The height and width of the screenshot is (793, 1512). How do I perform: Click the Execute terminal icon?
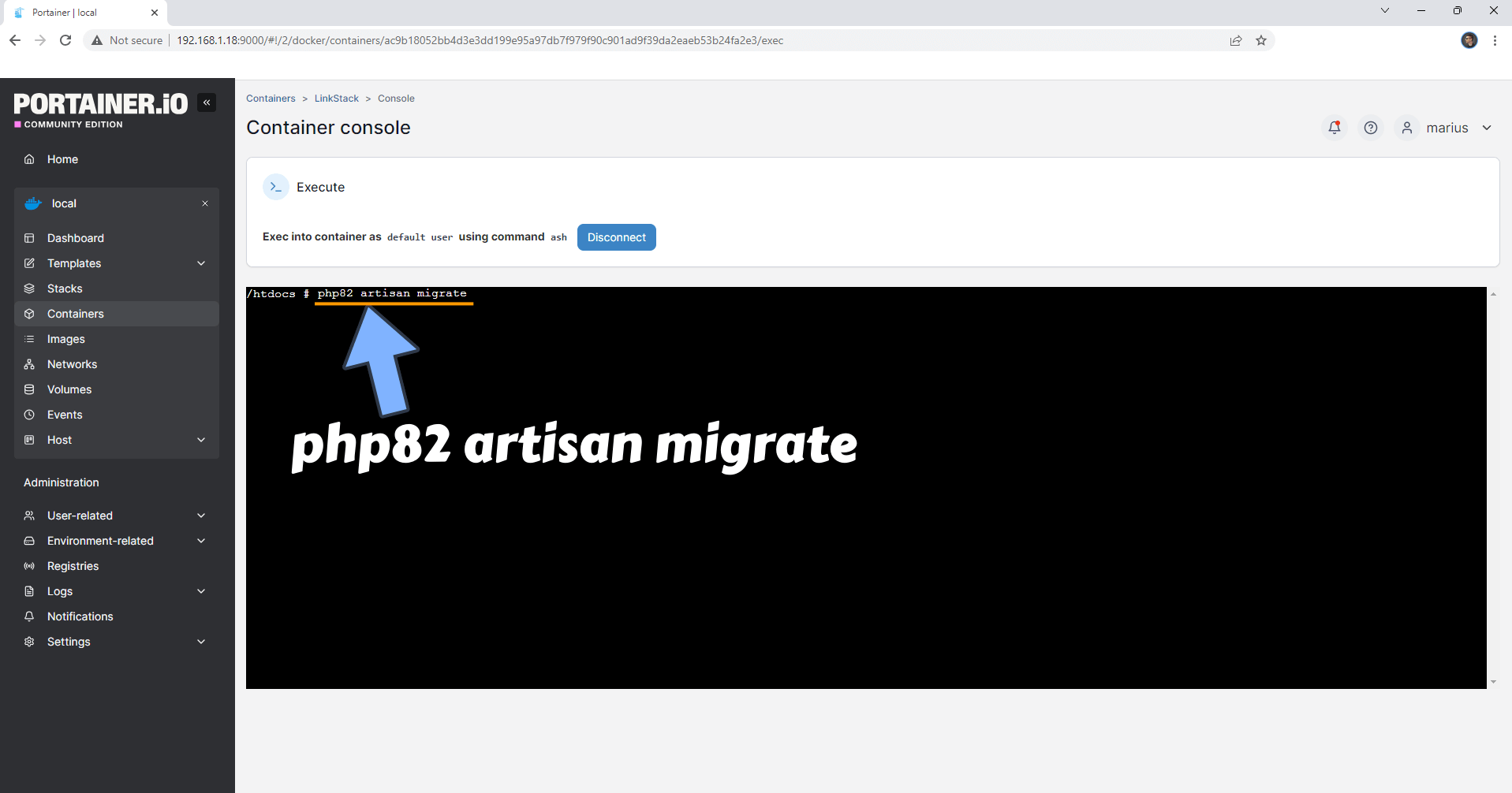pos(275,187)
